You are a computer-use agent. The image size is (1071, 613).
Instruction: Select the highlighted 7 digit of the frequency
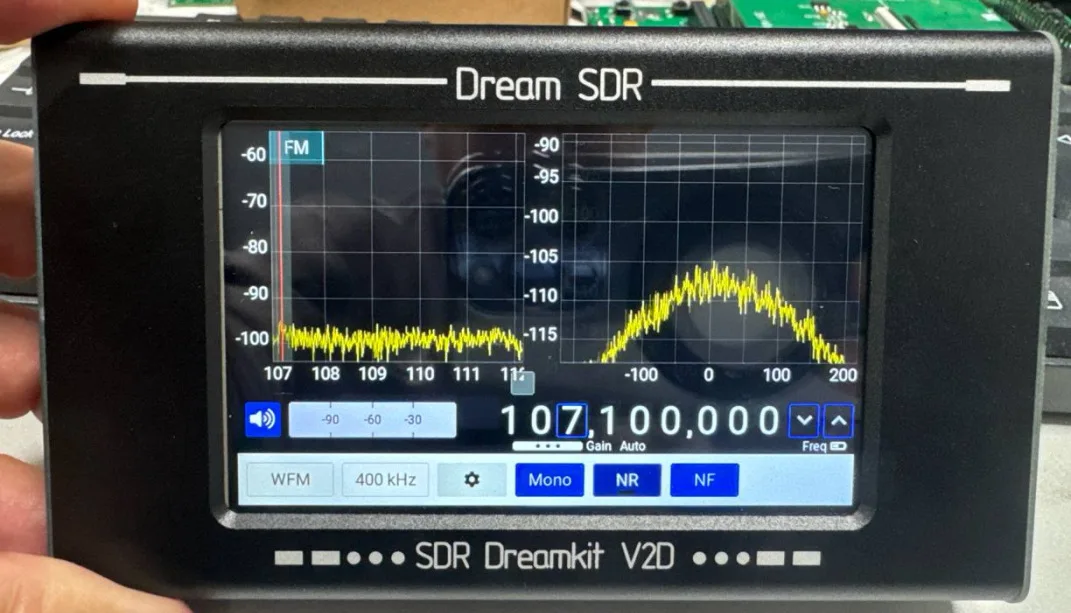click(572, 420)
